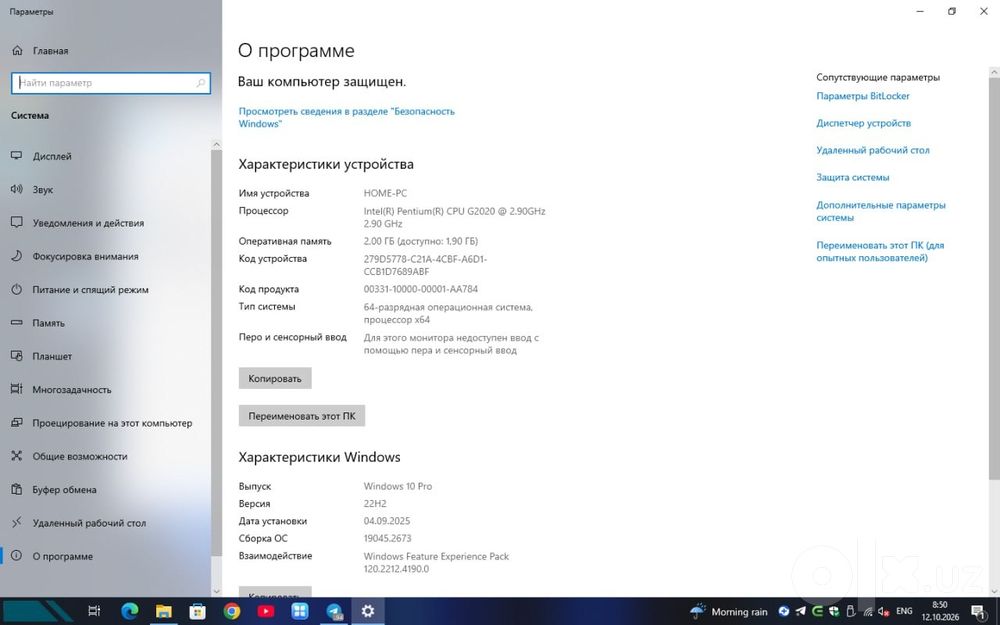Click the sidebar scrollbar down arrow
1000x625 pixels.
point(216,592)
